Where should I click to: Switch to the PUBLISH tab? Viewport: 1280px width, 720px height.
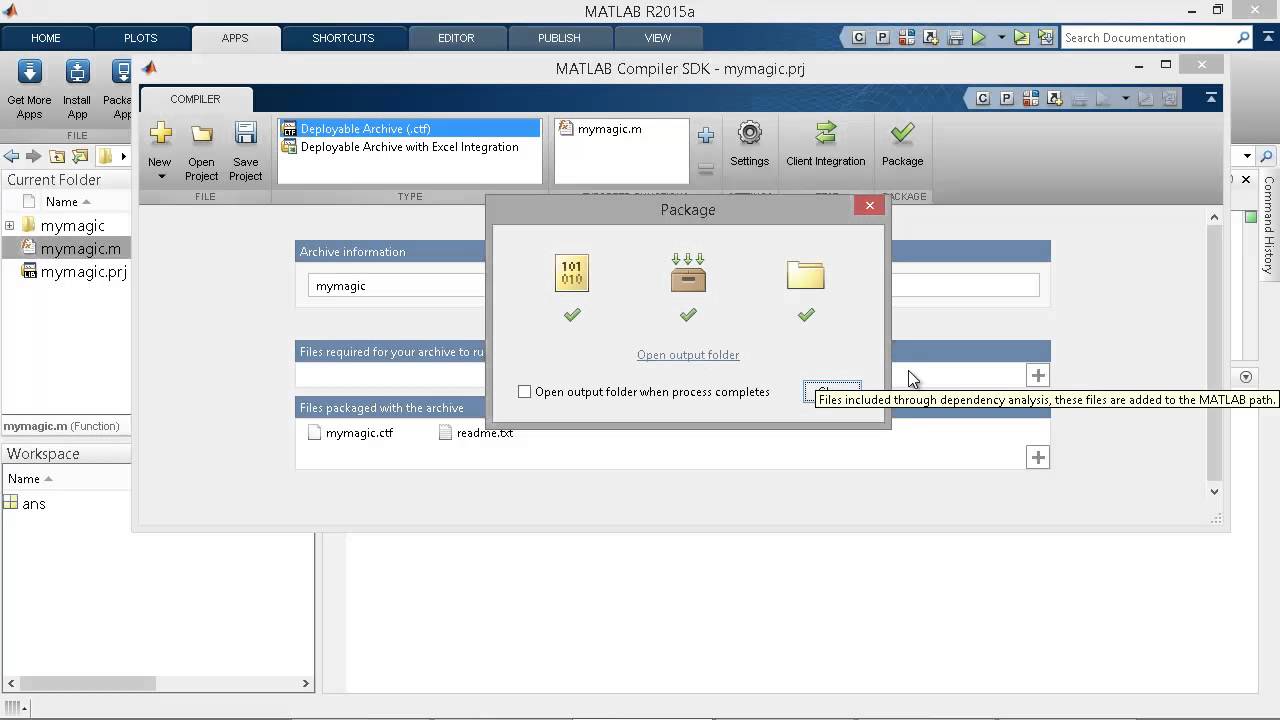(x=559, y=38)
